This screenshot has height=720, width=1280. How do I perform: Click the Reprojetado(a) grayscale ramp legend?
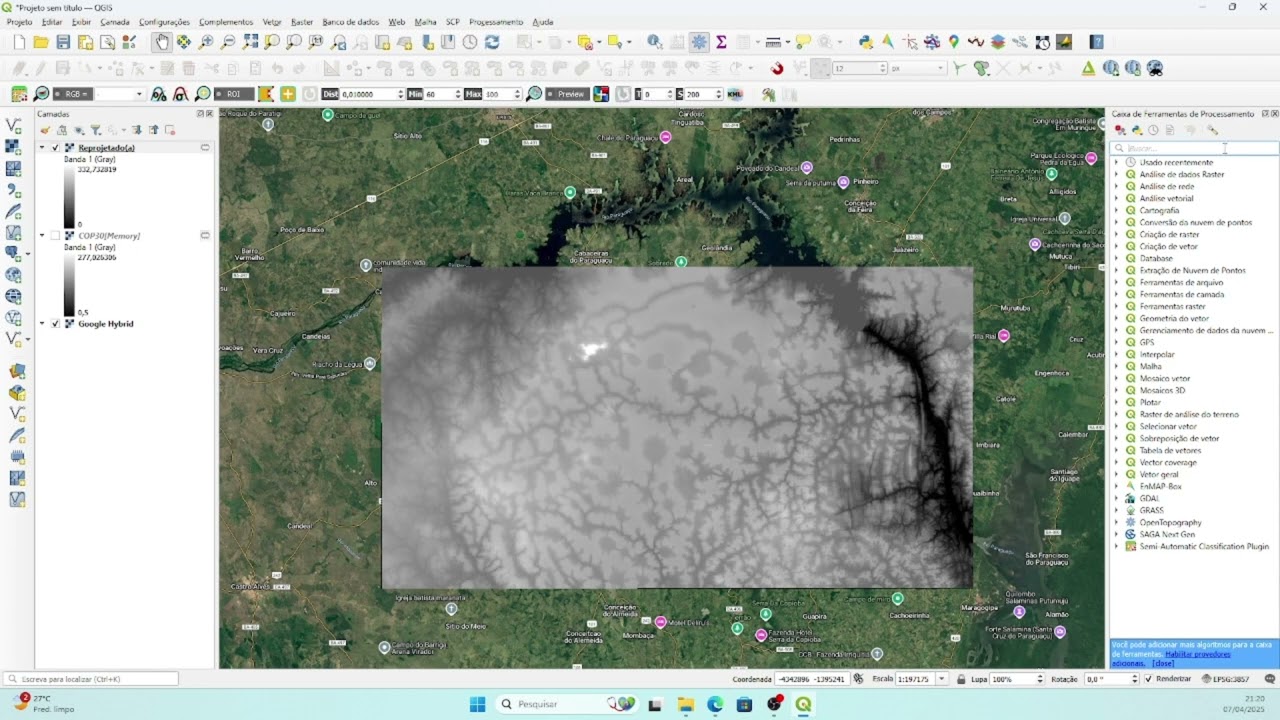(69, 197)
